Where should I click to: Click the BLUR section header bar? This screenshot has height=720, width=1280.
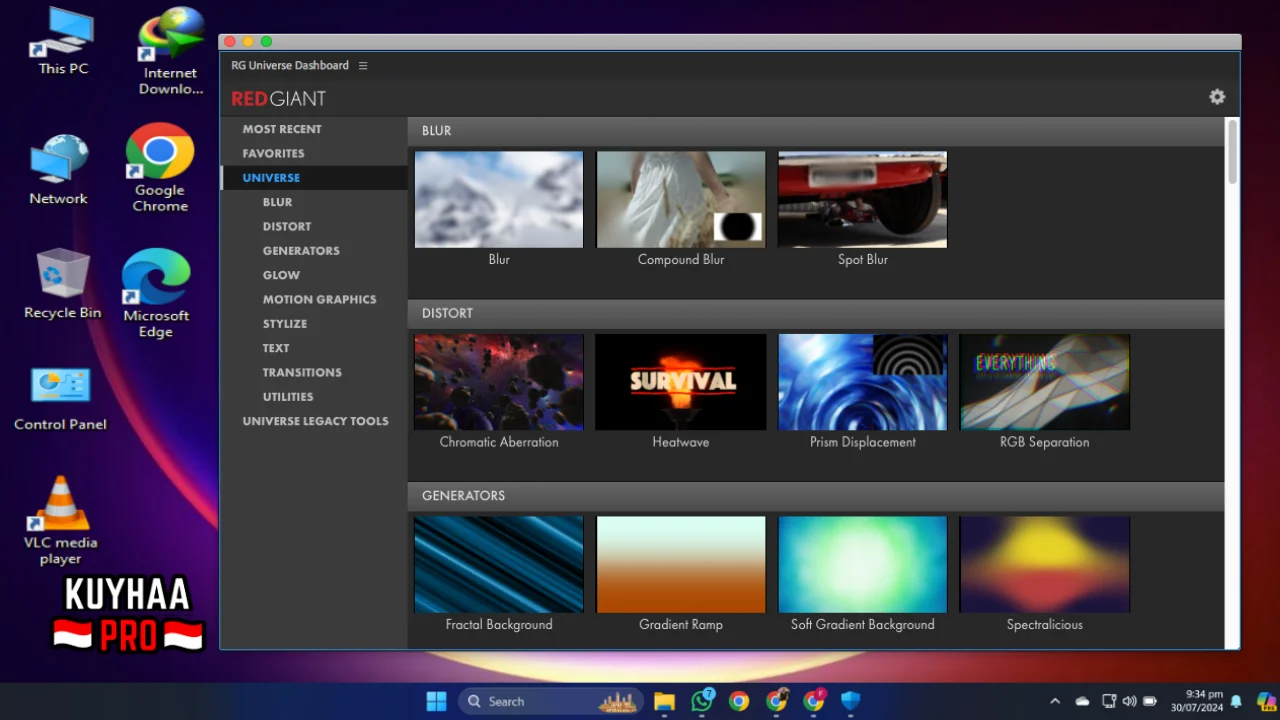point(816,131)
